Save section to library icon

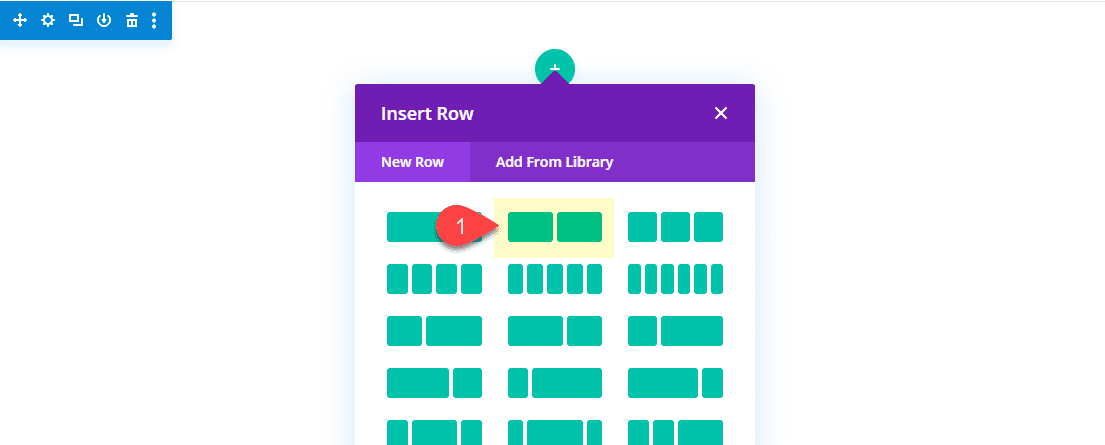(x=104, y=20)
